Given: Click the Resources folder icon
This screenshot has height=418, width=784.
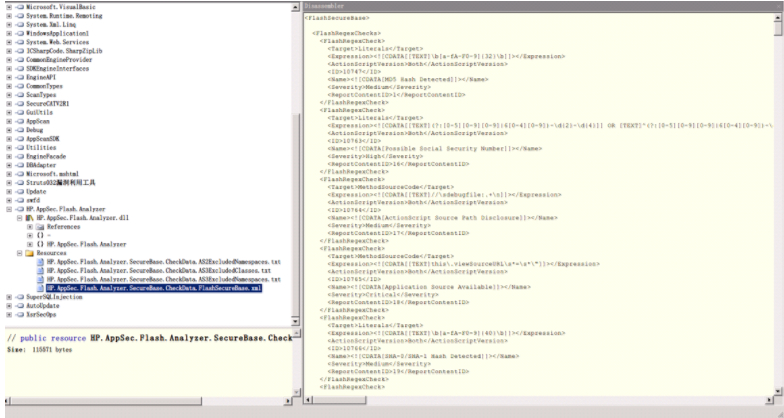Looking at the screenshot, I should tap(30, 253).
